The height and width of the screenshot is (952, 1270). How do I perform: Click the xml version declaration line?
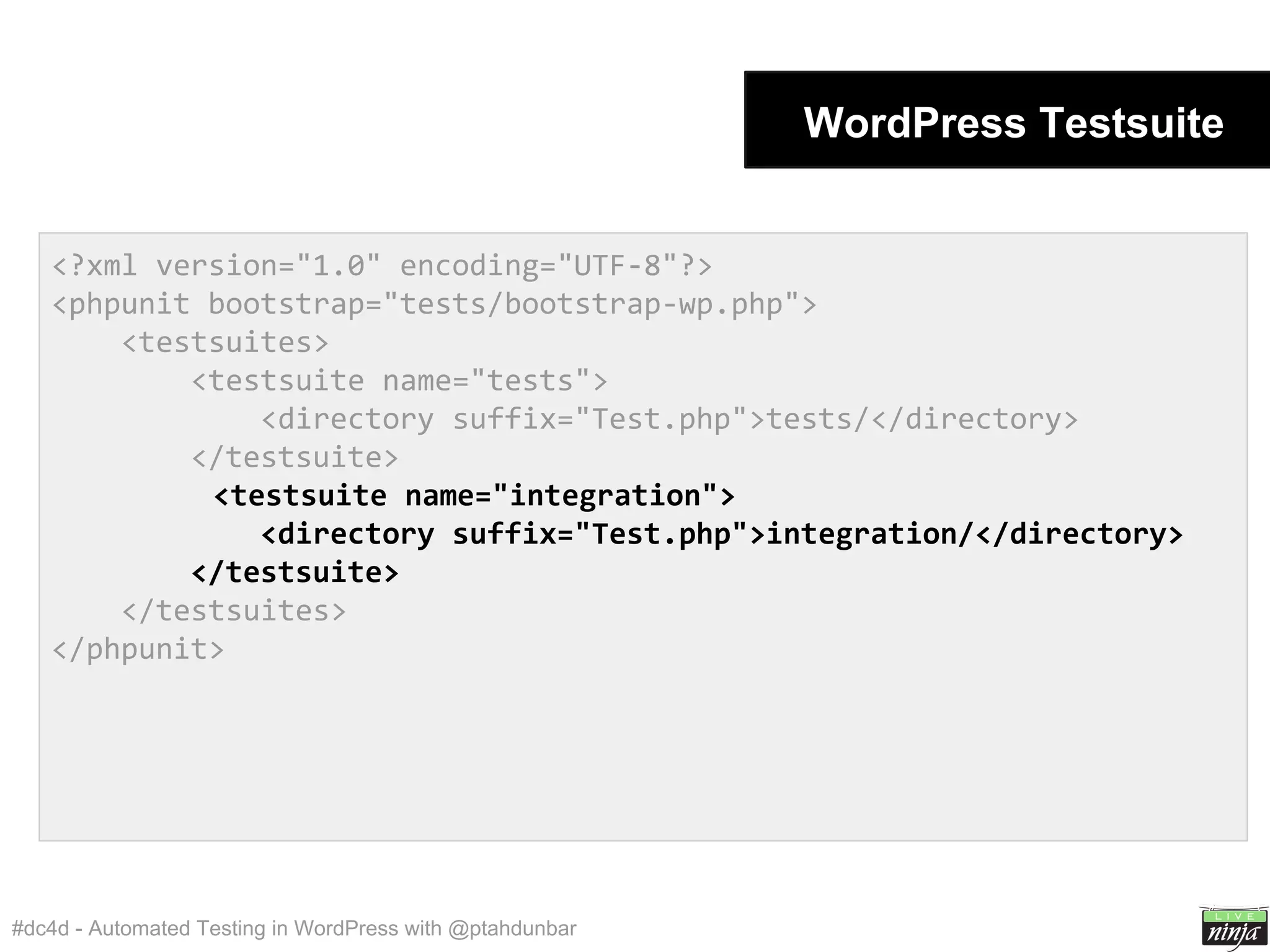pyautogui.click(x=383, y=266)
